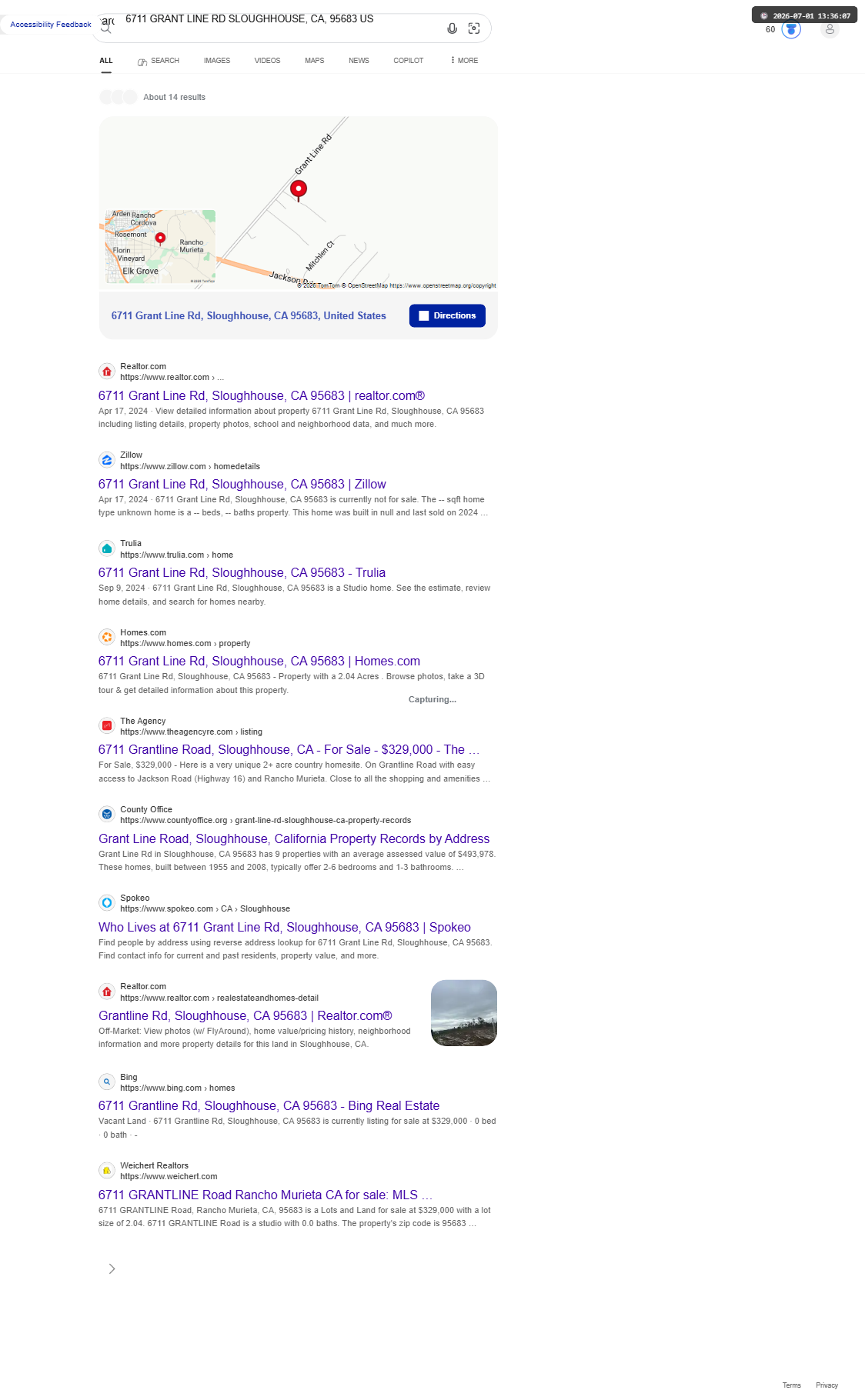Viewport: 865px width, 1400px height.
Task: Click the small overview inset map
Action: click(x=160, y=247)
